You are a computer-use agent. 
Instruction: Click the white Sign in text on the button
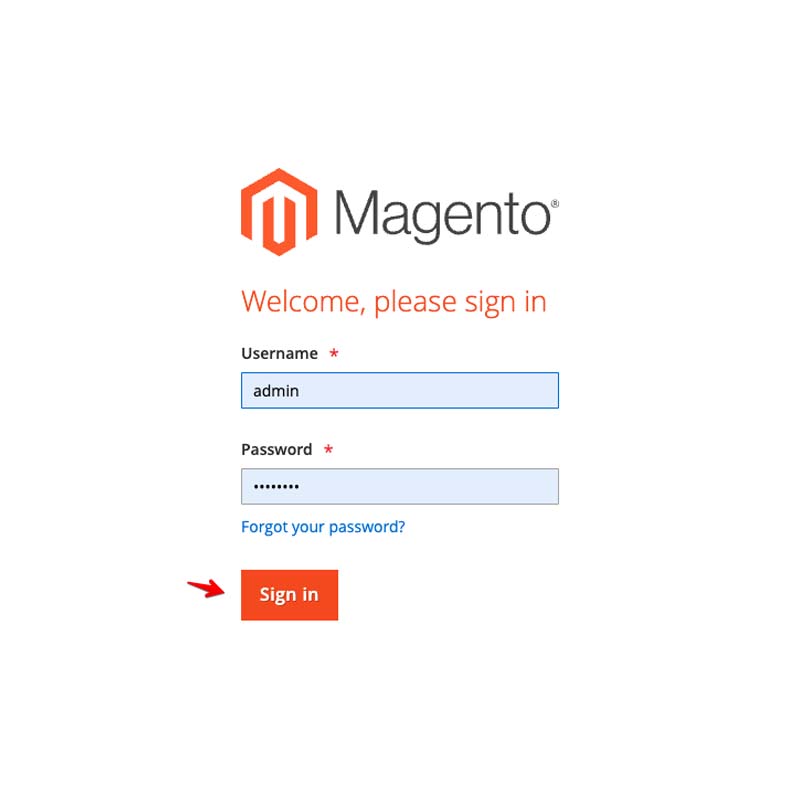(x=289, y=595)
